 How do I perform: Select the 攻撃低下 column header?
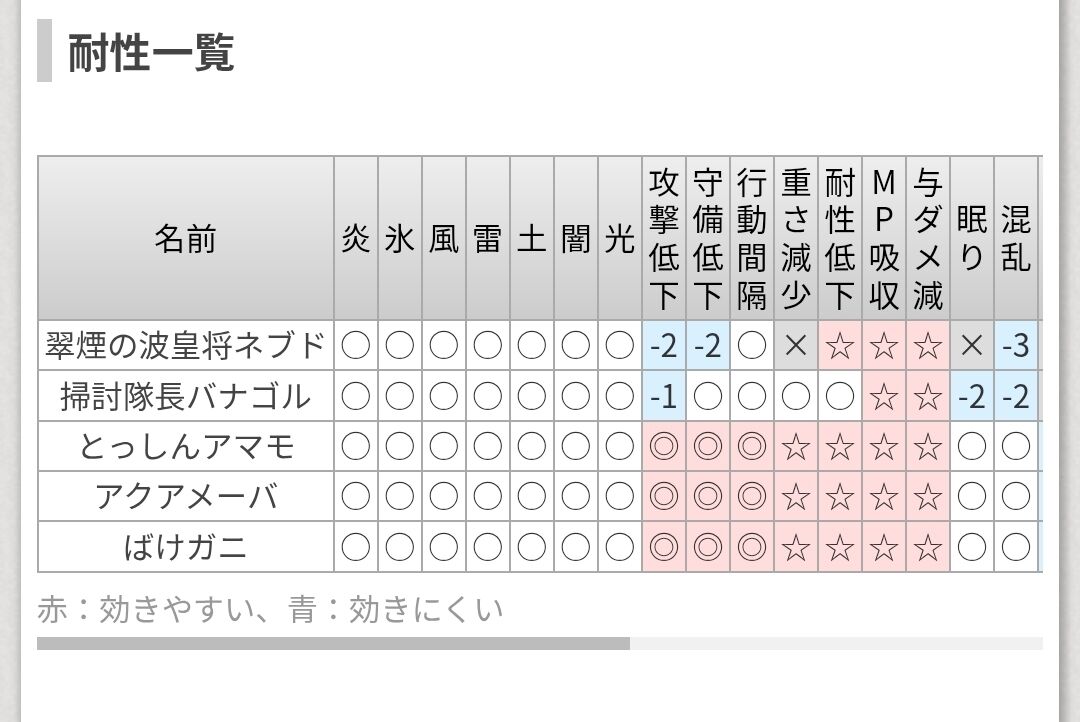(664, 238)
